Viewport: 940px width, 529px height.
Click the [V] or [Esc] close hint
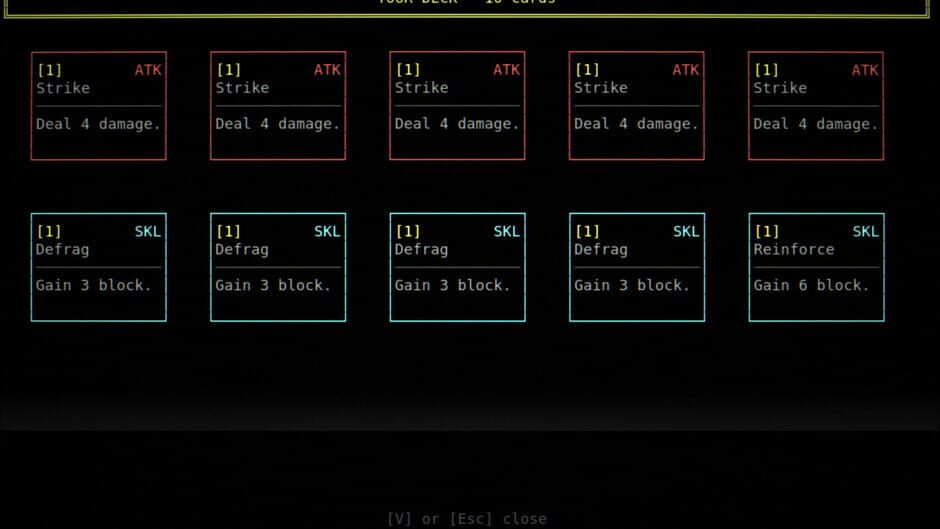tap(466, 518)
